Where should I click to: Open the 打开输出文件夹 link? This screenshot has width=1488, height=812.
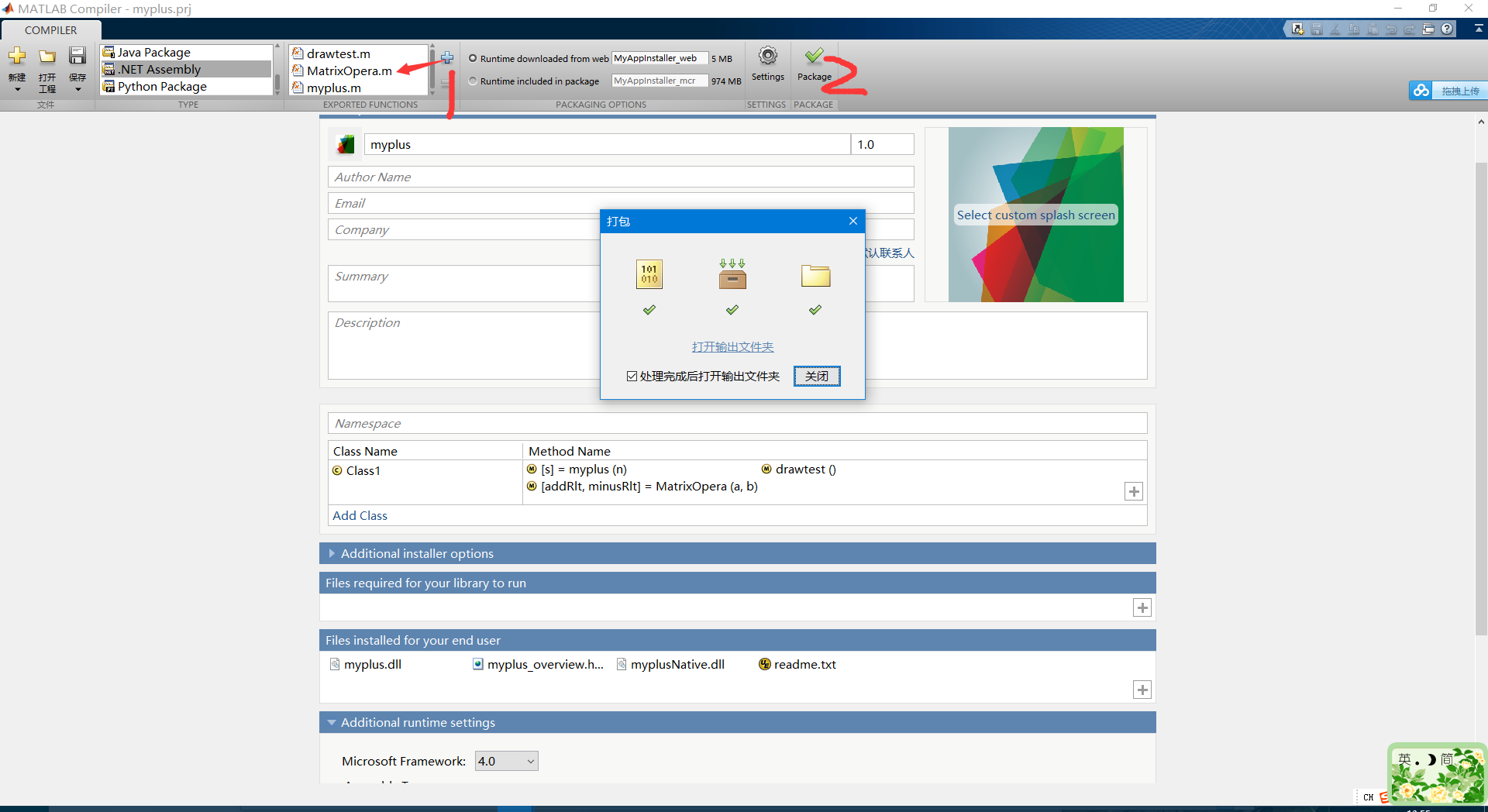point(732,346)
